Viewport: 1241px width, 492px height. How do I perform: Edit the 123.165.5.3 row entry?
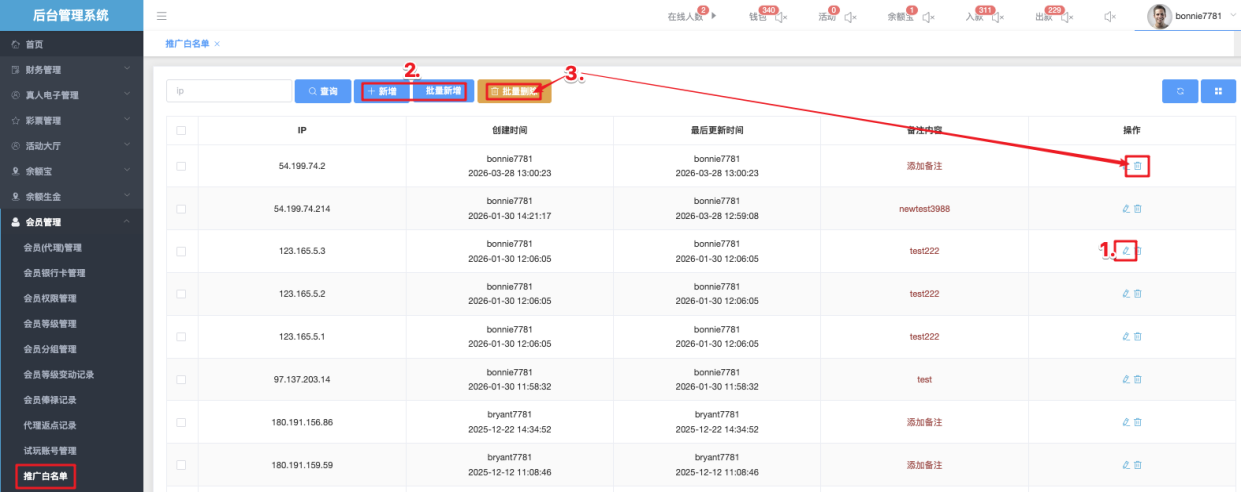[1126, 251]
